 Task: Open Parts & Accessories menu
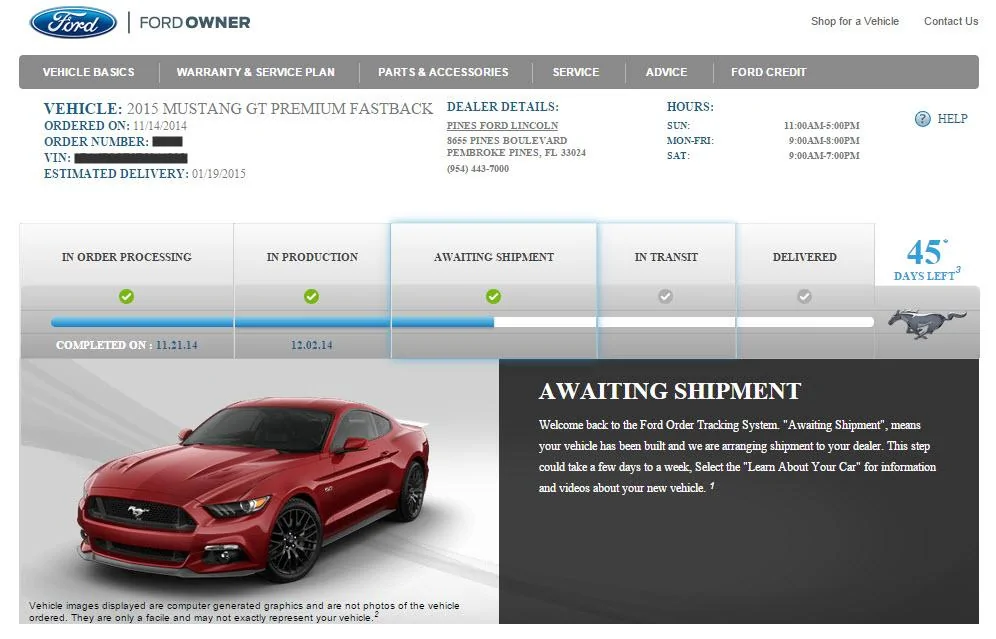(x=443, y=72)
